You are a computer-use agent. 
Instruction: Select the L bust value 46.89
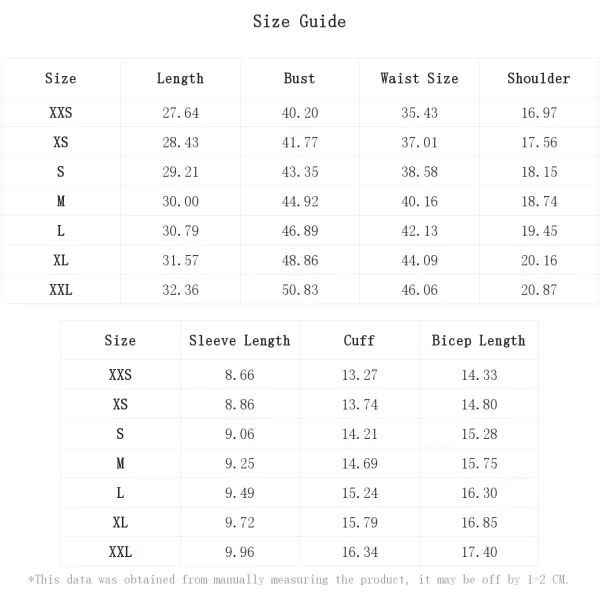pos(300,231)
